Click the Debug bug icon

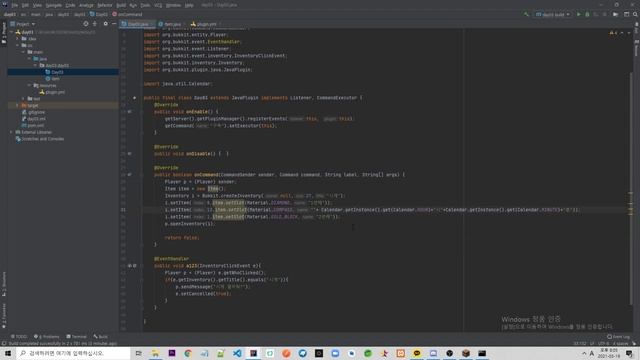tap(587, 14)
